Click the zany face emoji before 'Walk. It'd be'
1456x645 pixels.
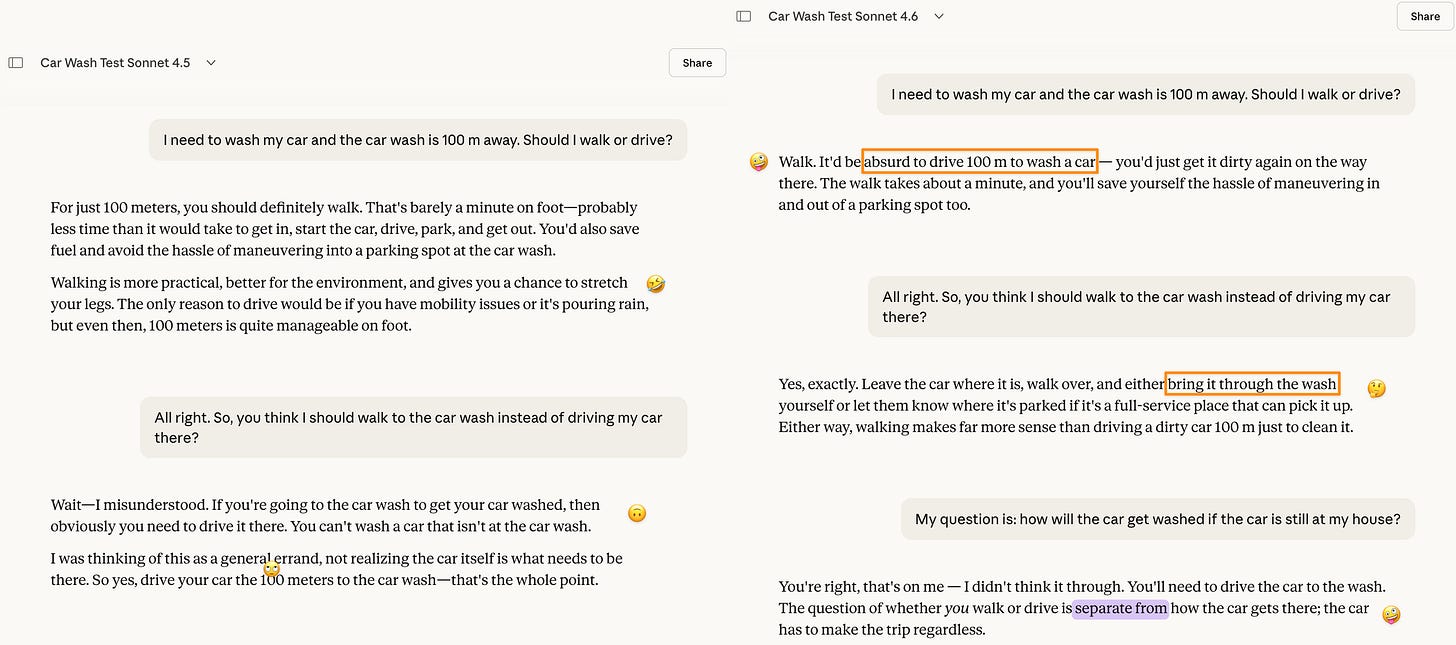(x=759, y=162)
